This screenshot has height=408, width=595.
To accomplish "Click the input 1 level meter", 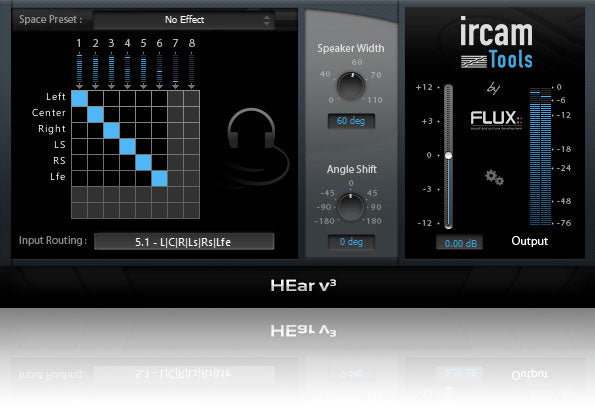I will [79, 69].
